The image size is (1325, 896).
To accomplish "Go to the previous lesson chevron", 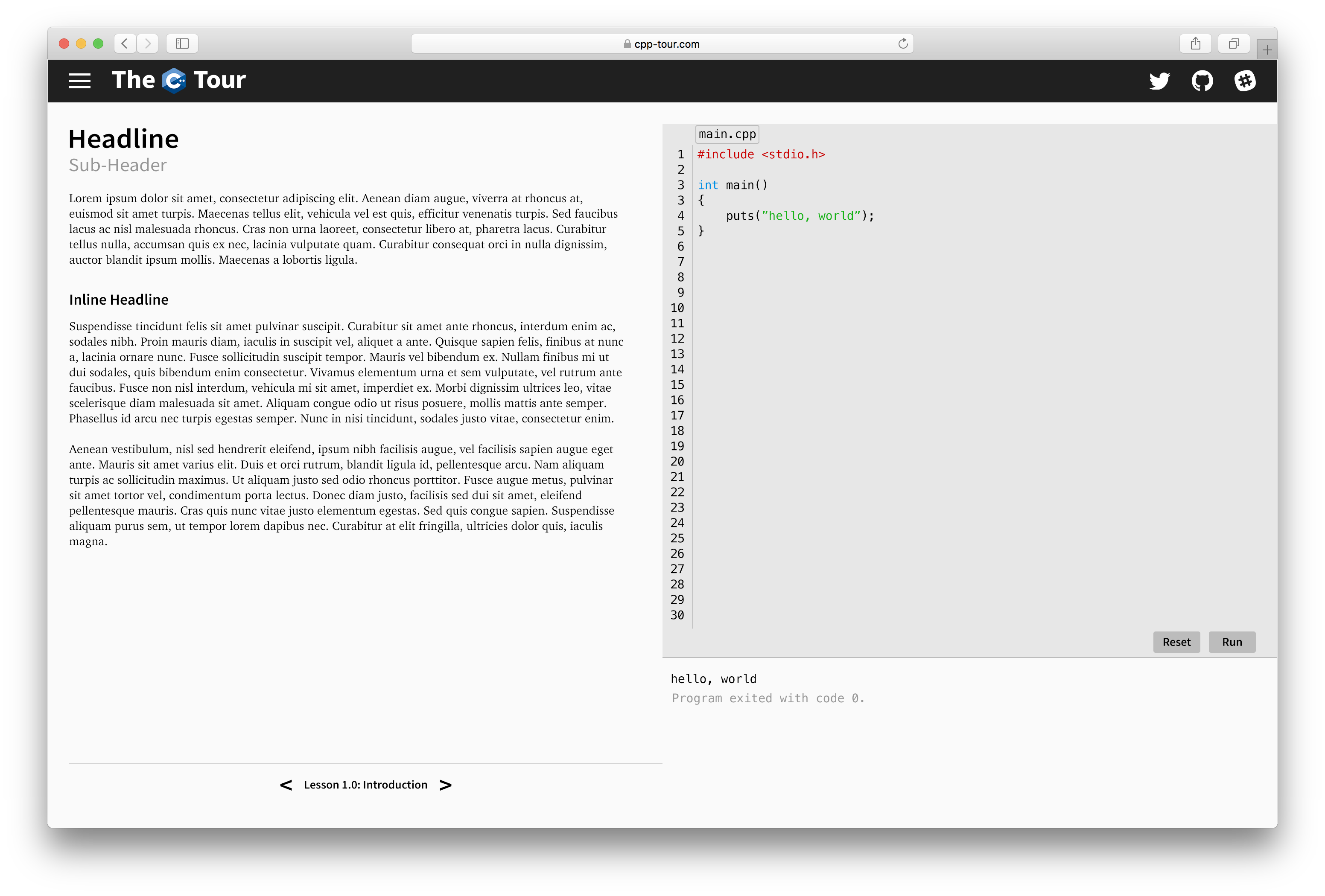I will point(287,785).
